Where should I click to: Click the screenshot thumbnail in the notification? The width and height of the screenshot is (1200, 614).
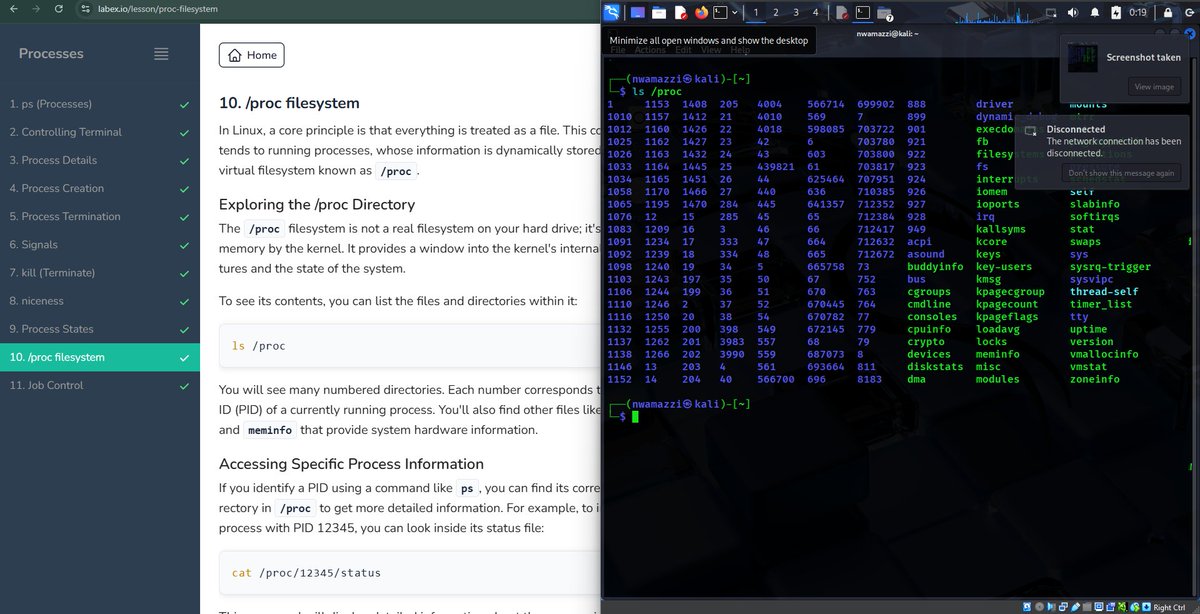tap(1083, 57)
